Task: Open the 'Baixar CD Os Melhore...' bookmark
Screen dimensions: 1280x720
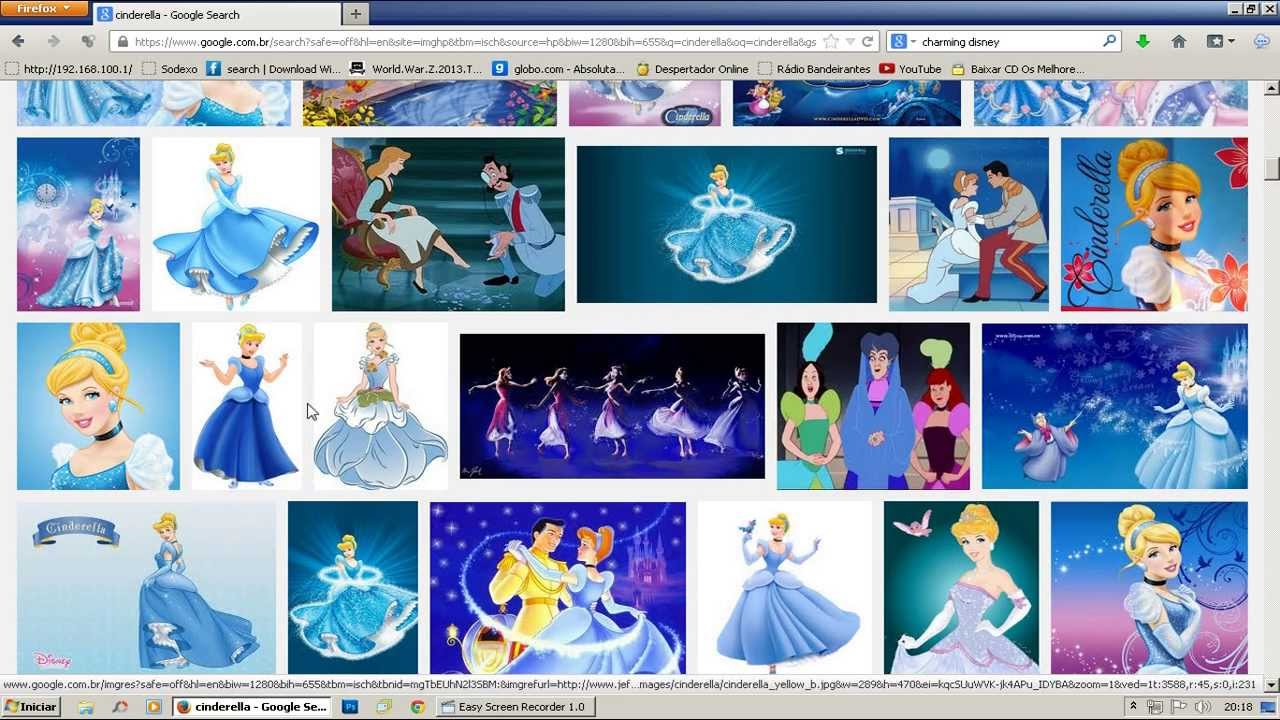Action: 1018,69
